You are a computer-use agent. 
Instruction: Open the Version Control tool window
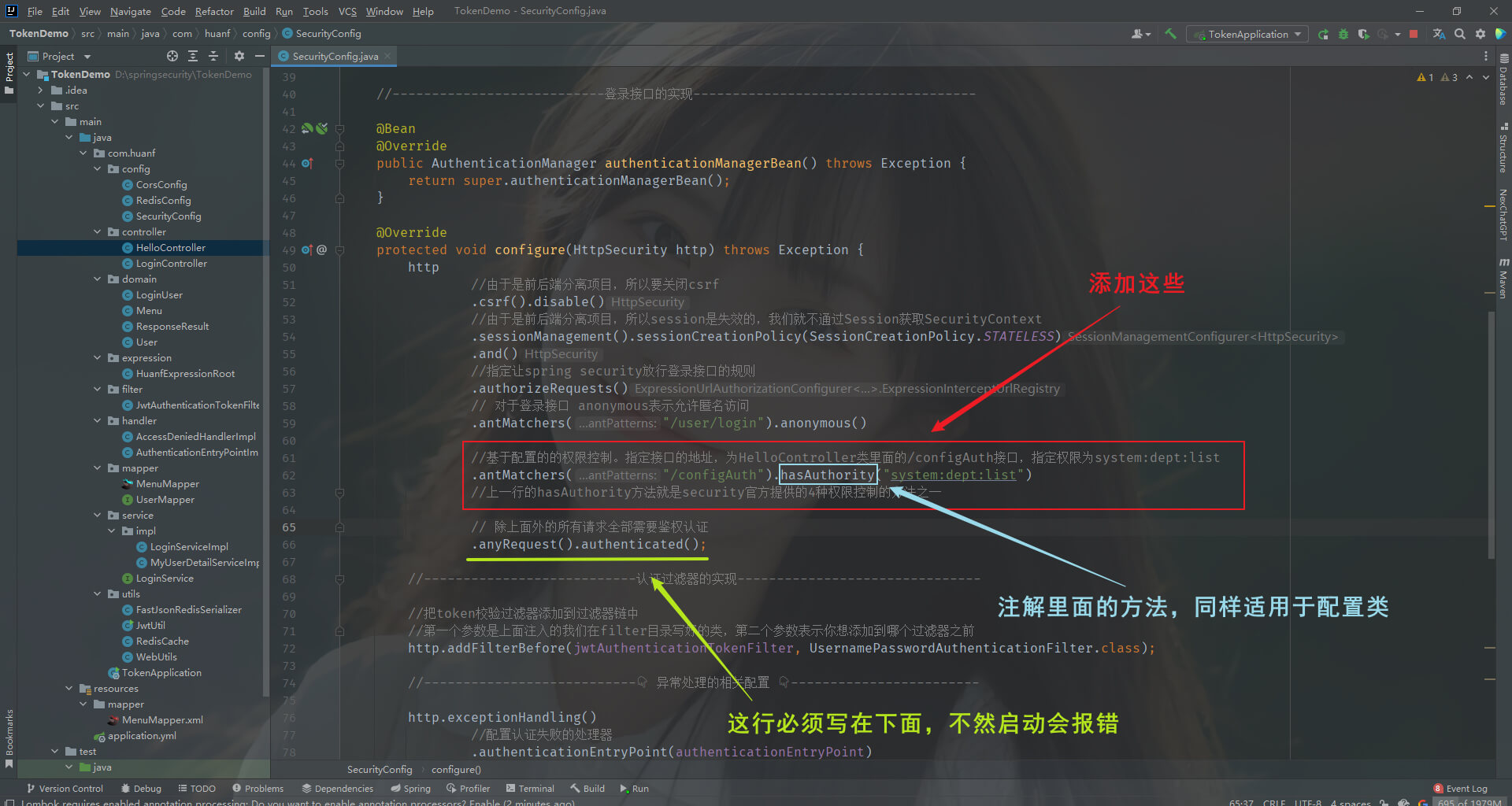point(65,788)
